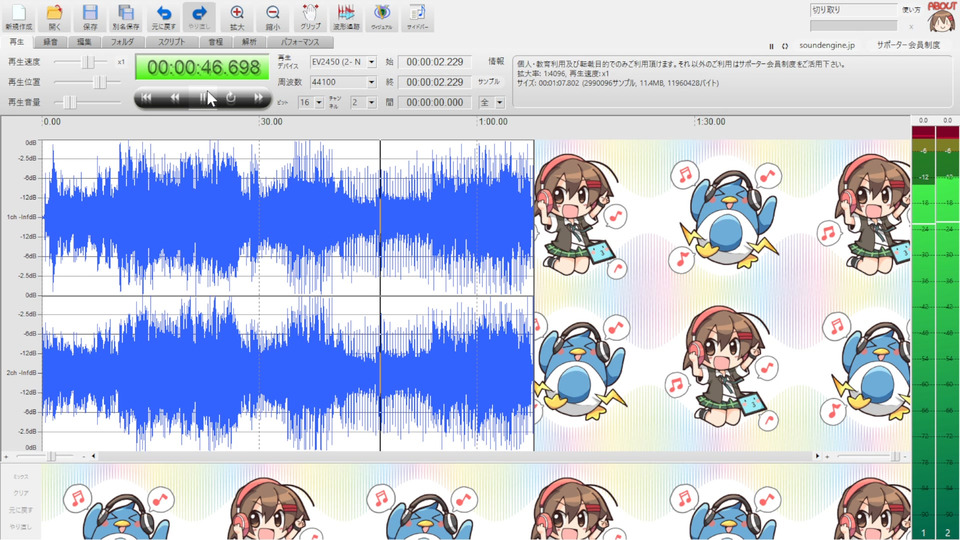Toggle the サイドバー sidebar icon
The height and width of the screenshot is (540, 960).
[x=418, y=17]
